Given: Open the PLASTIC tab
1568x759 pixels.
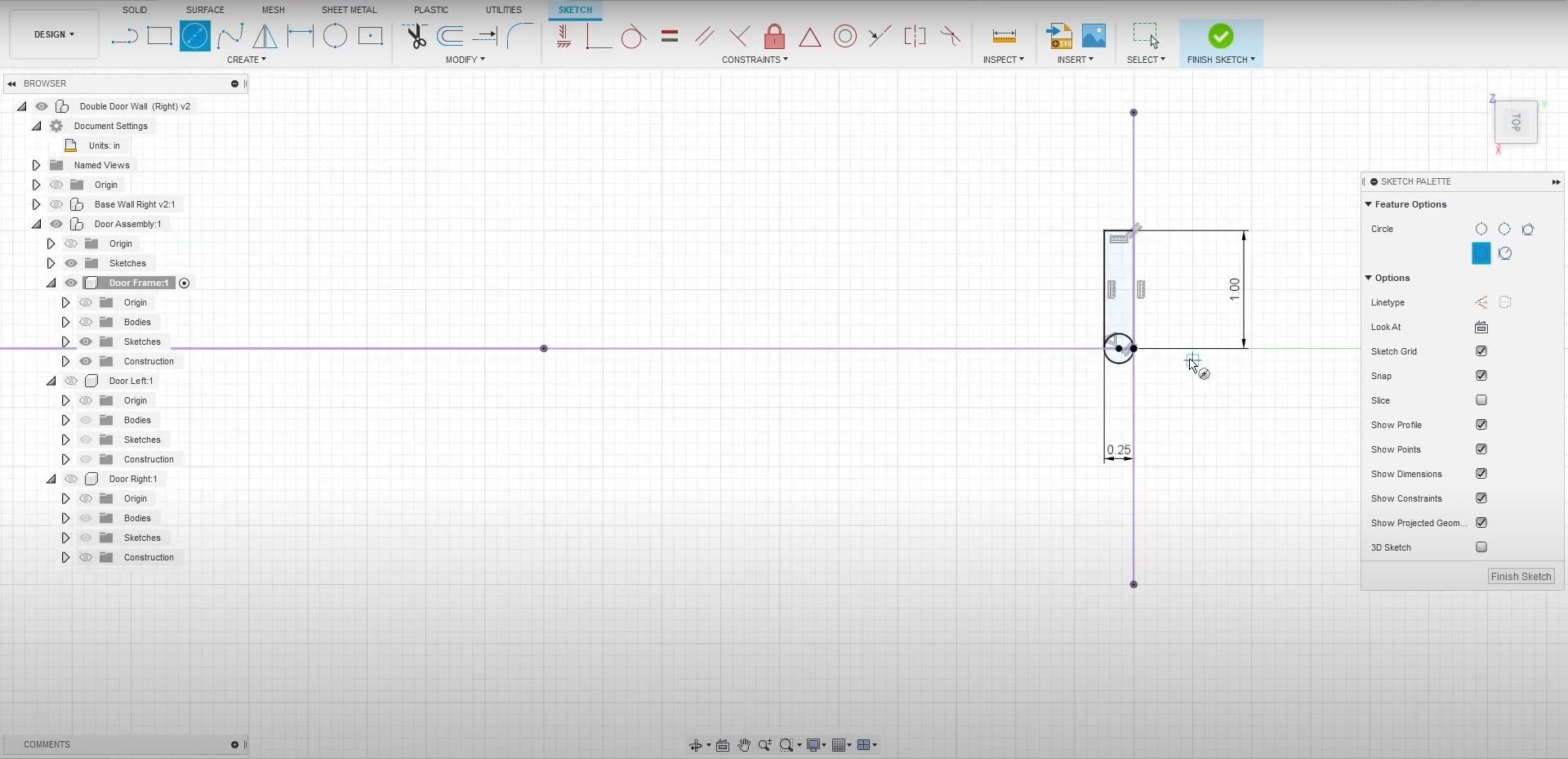Looking at the screenshot, I should click(431, 10).
